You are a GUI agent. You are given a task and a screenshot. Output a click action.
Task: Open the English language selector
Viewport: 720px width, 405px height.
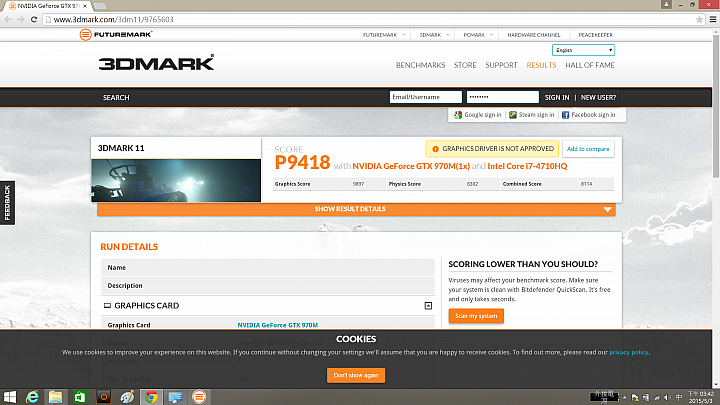point(583,50)
